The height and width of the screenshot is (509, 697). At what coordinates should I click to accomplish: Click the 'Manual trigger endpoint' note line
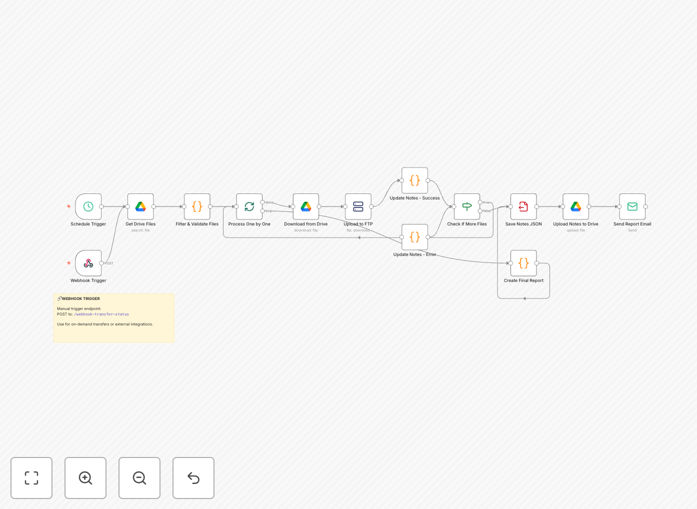pyautogui.click(x=79, y=309)
